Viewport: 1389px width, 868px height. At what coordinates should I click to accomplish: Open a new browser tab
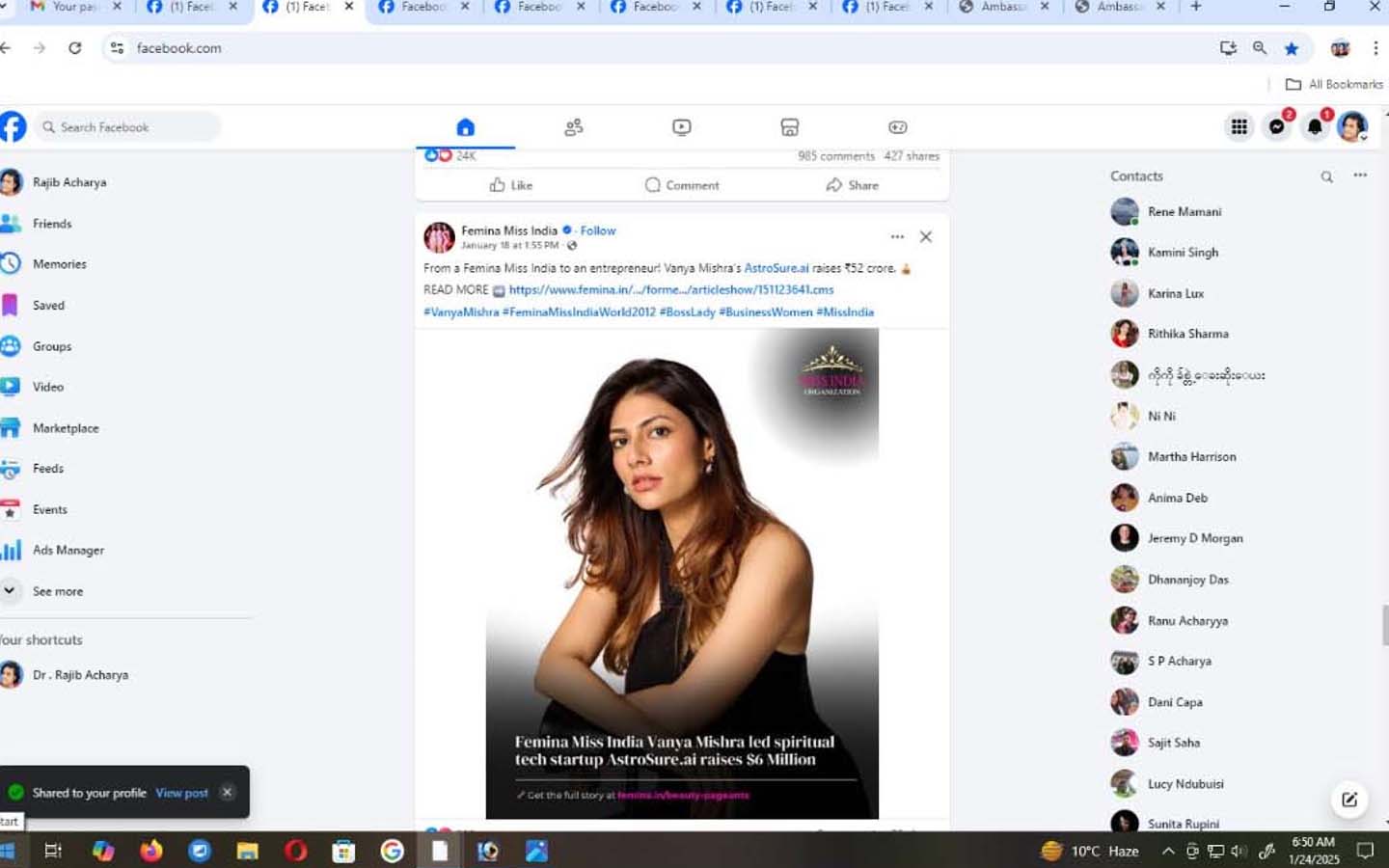pyautogui.click(x=1196, y=7)
